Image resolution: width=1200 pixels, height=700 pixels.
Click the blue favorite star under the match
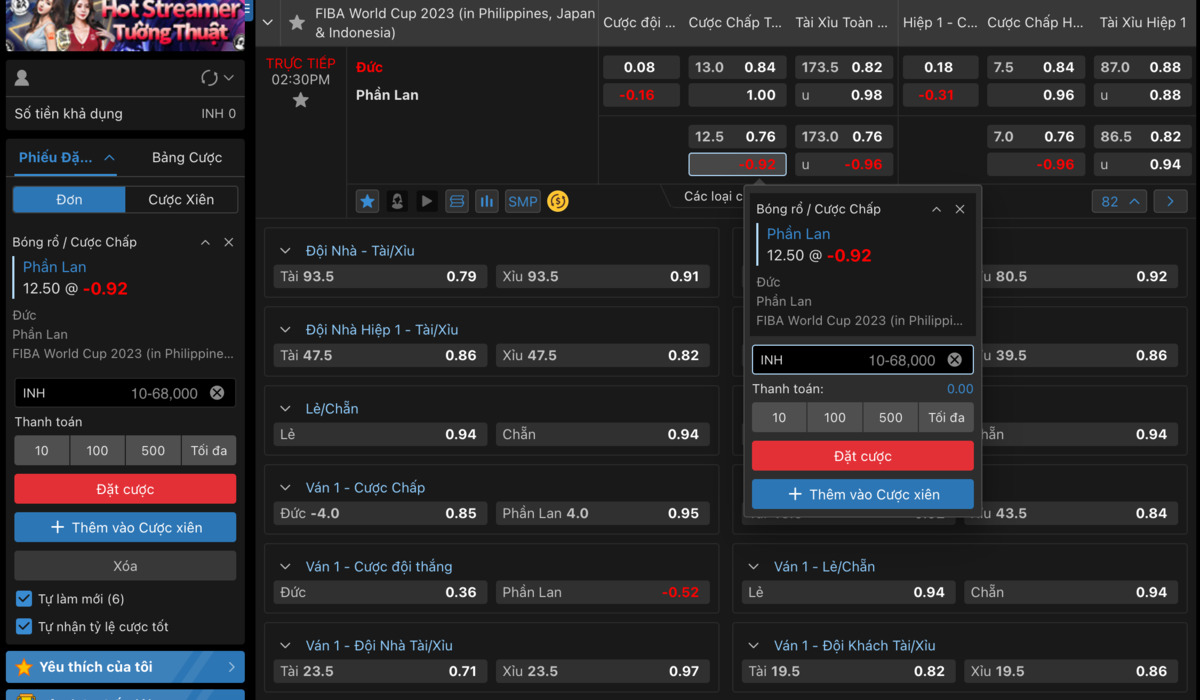tap(367, 201)
